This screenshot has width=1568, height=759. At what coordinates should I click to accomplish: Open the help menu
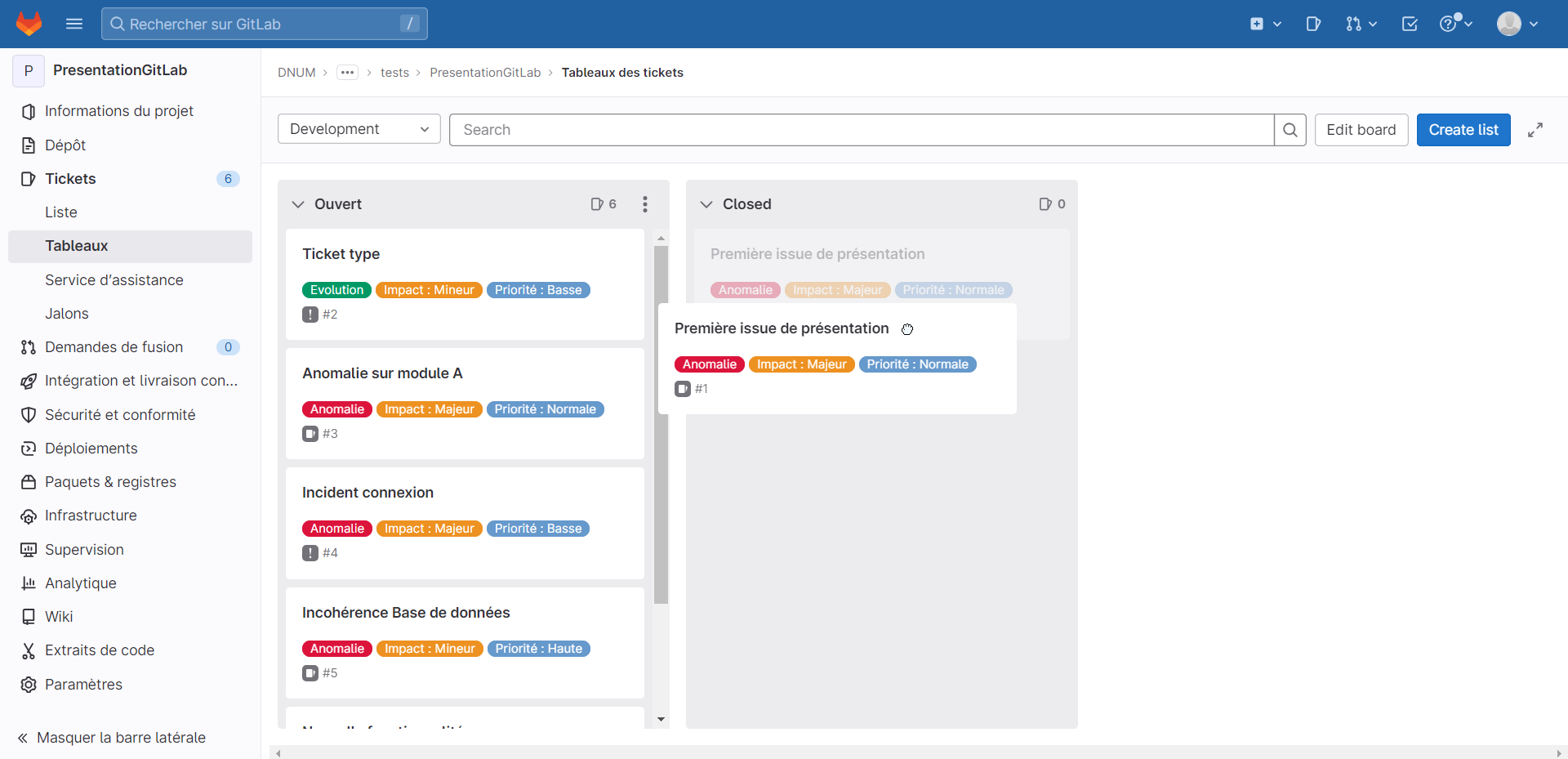[1455, 24]
